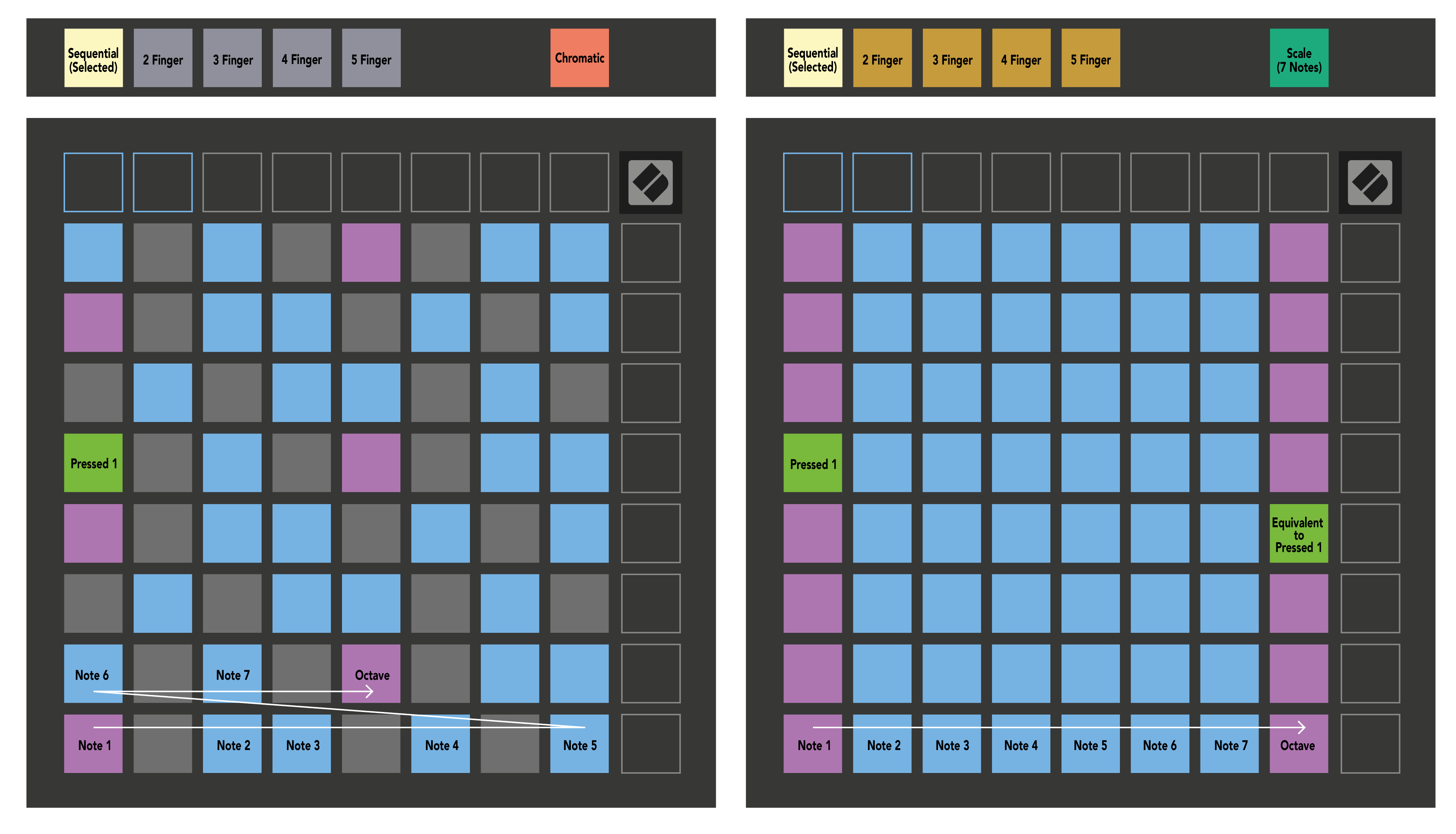Click second blue-outlined top button, right grid
1456x834 pixels.
pos(882,182)
